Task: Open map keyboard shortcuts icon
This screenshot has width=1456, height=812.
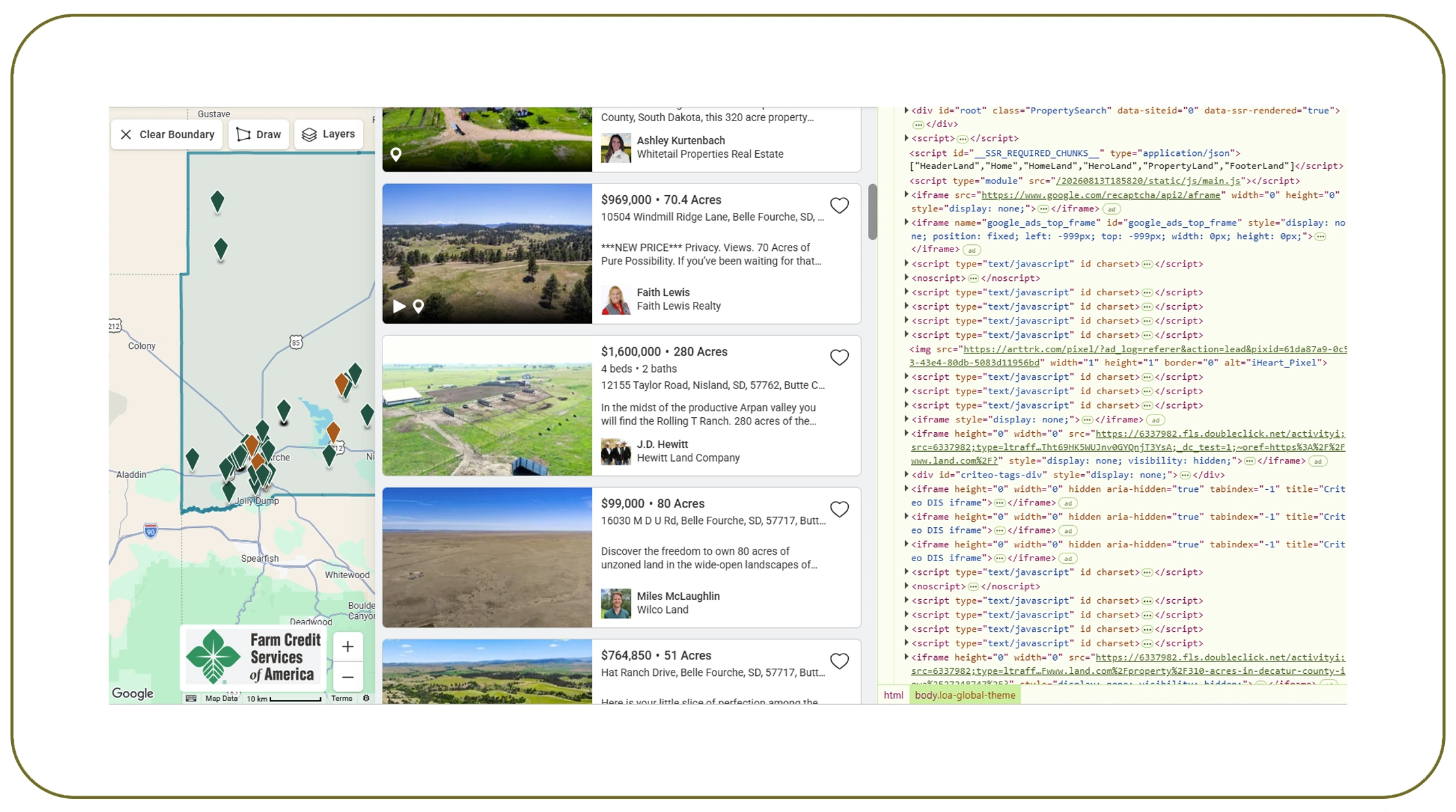Action: tap(191, 699)
